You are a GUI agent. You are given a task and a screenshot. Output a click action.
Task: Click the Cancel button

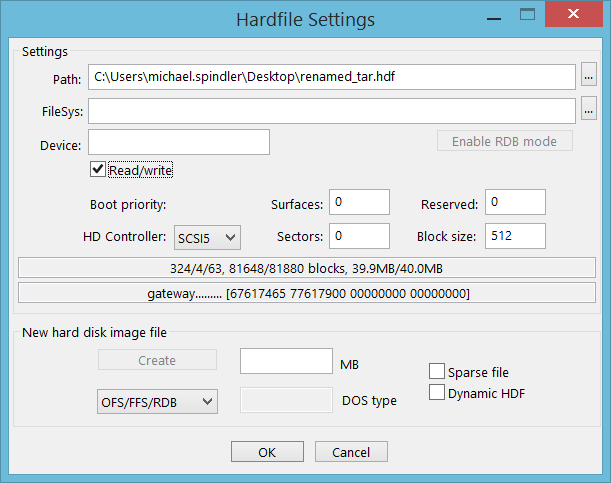point(351,451)
